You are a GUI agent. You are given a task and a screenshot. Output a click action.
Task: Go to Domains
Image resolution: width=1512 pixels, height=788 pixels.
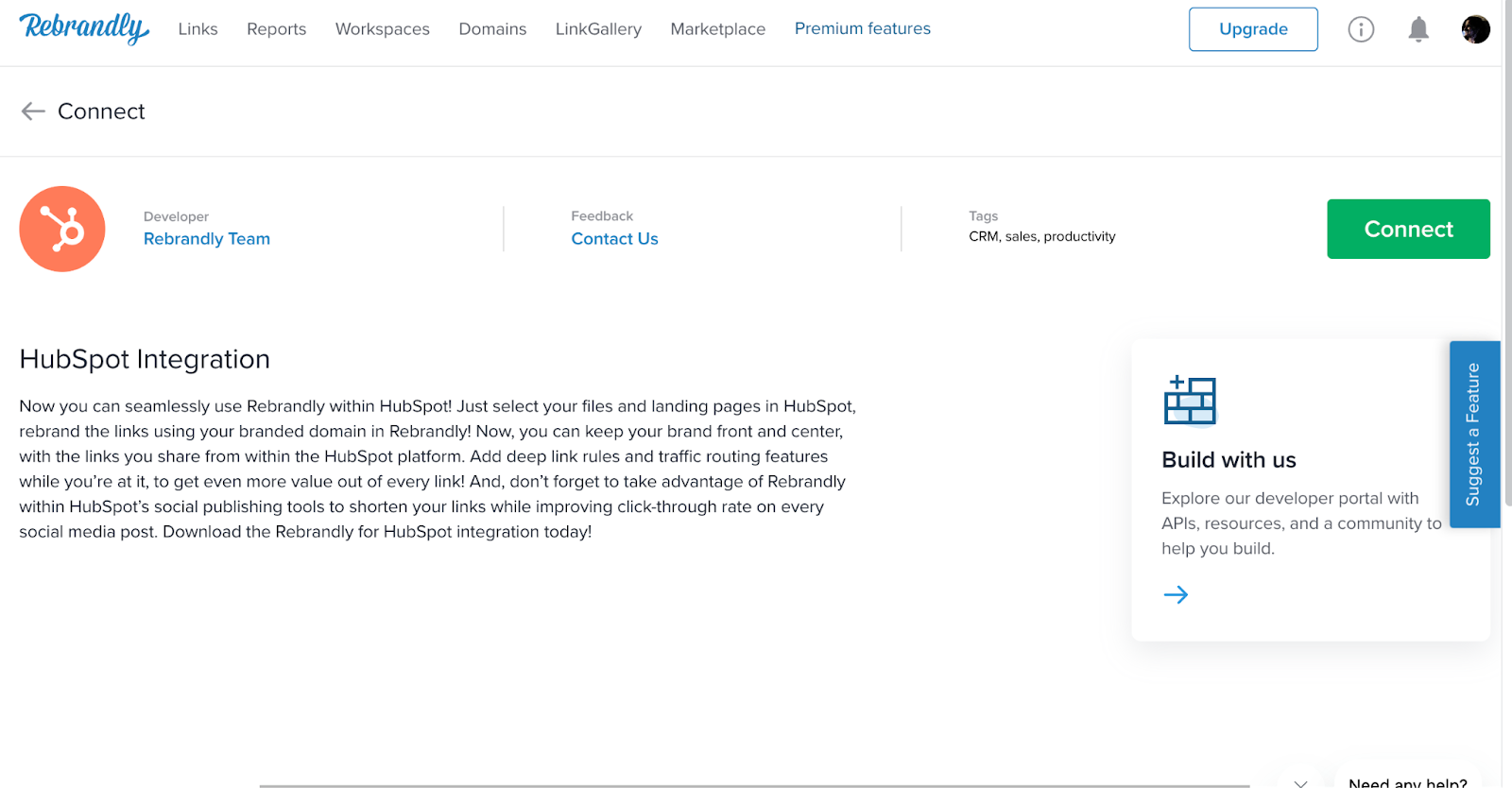tap(492, 29)
